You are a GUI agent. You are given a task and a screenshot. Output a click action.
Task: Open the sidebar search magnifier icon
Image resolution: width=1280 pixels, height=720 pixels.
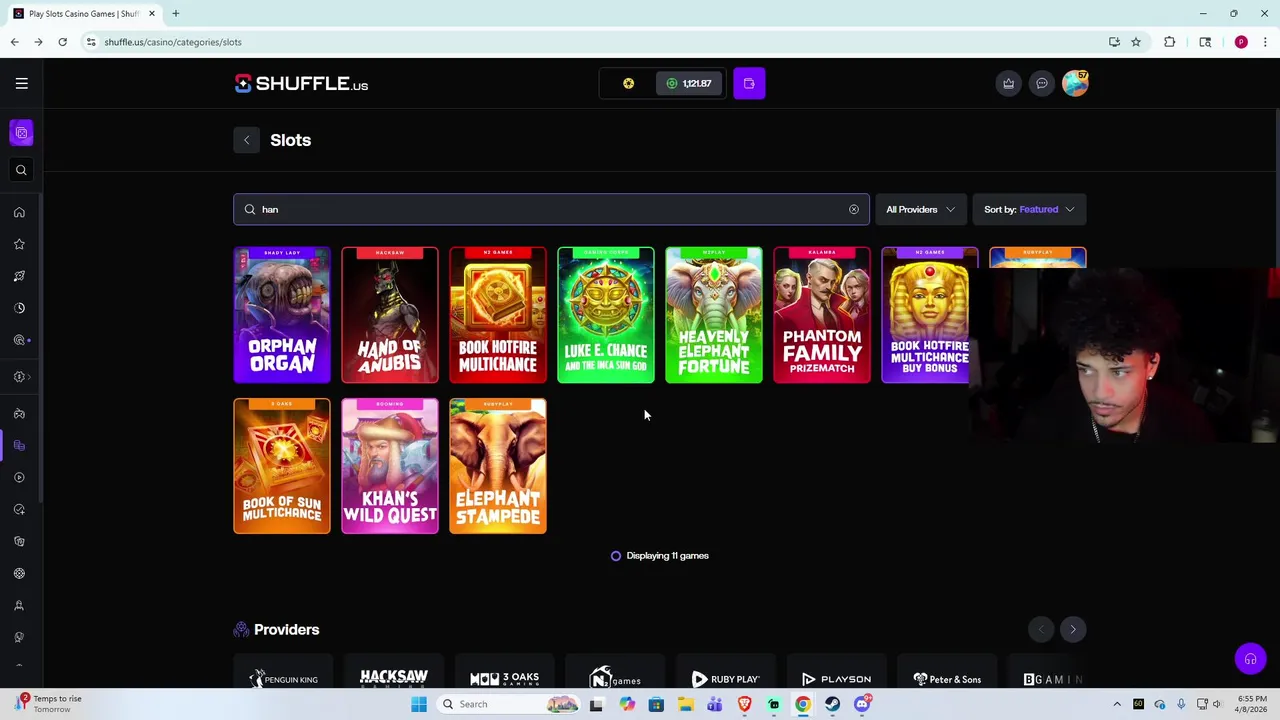[21, 170]
